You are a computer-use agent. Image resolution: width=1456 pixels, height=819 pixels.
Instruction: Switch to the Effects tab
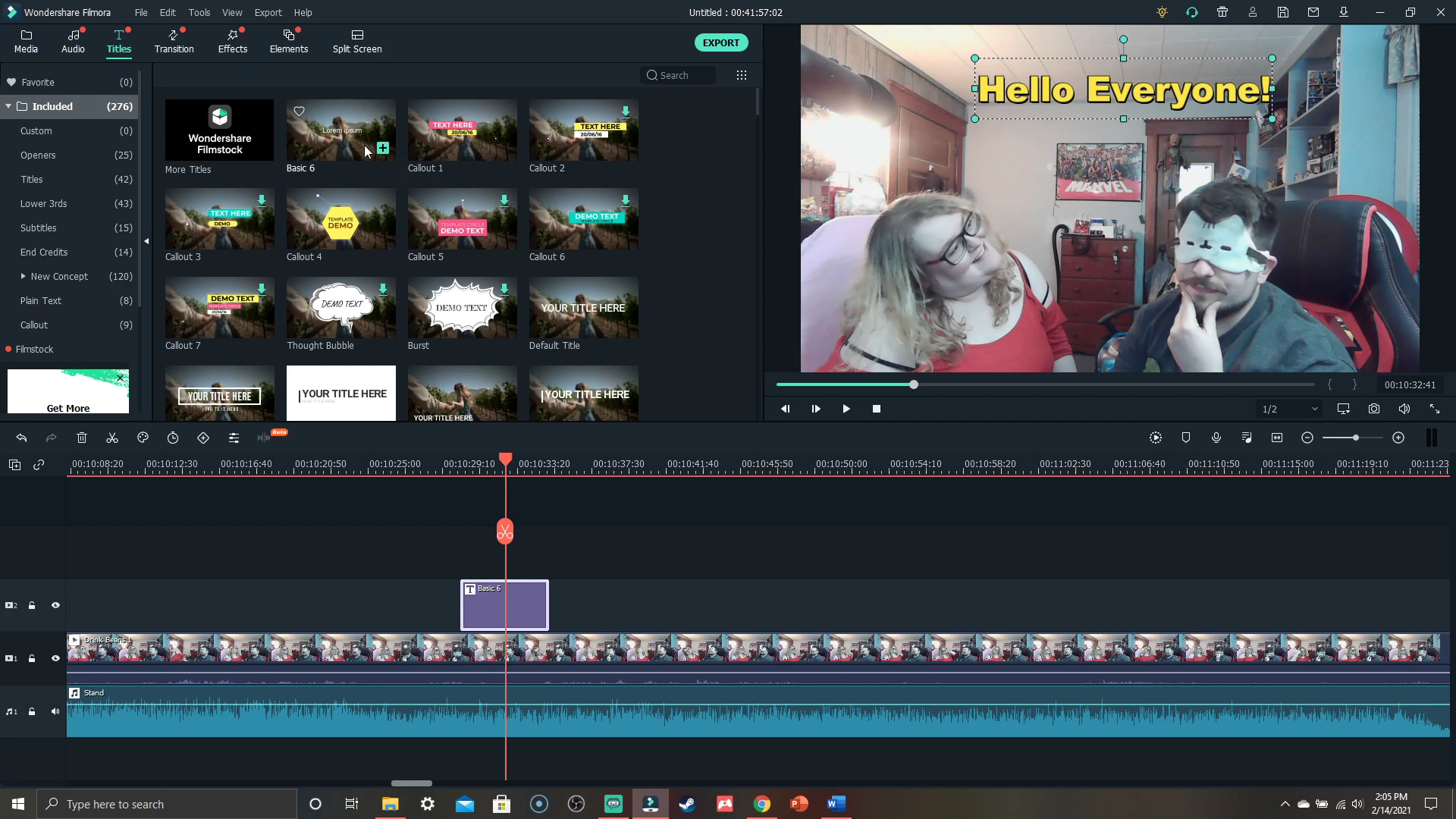coord(233,41)
